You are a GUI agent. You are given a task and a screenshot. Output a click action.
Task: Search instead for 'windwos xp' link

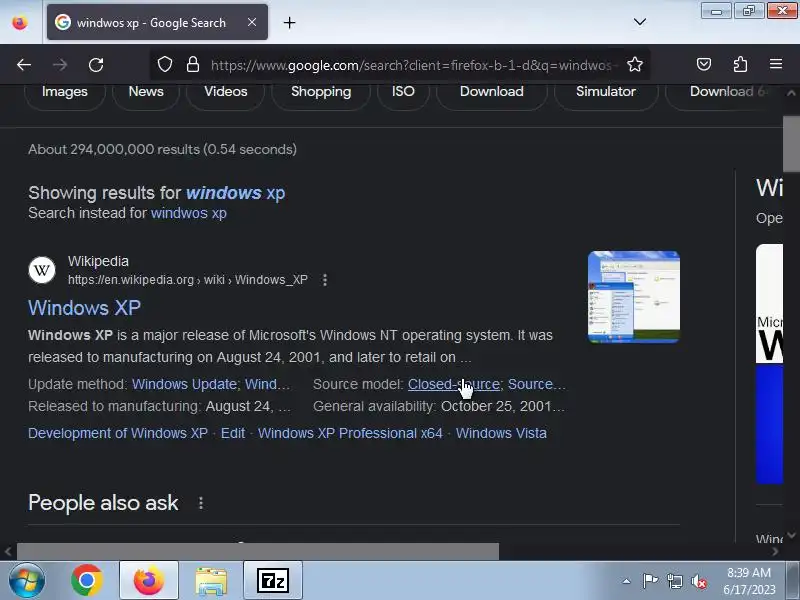[188, 213]
